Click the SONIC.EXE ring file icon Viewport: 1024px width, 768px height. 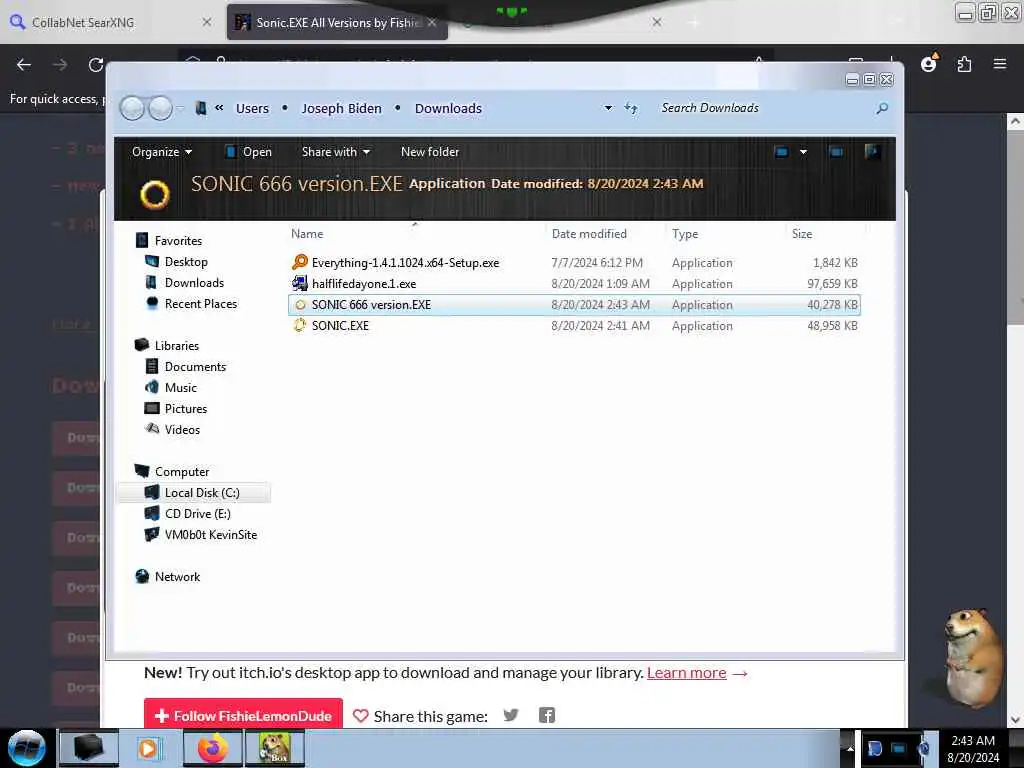coord(300,325)
